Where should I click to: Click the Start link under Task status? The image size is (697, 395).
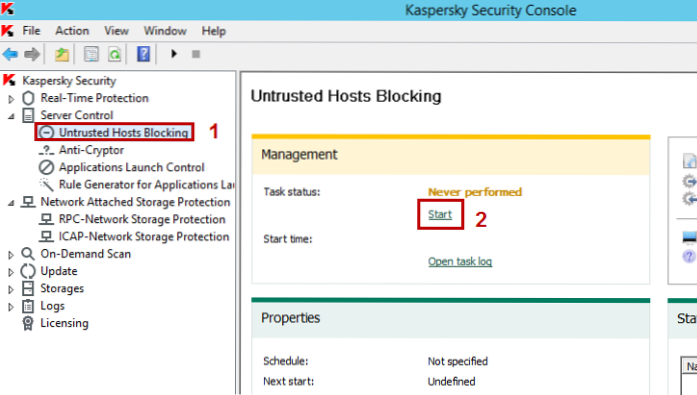(x=440, y=215)
